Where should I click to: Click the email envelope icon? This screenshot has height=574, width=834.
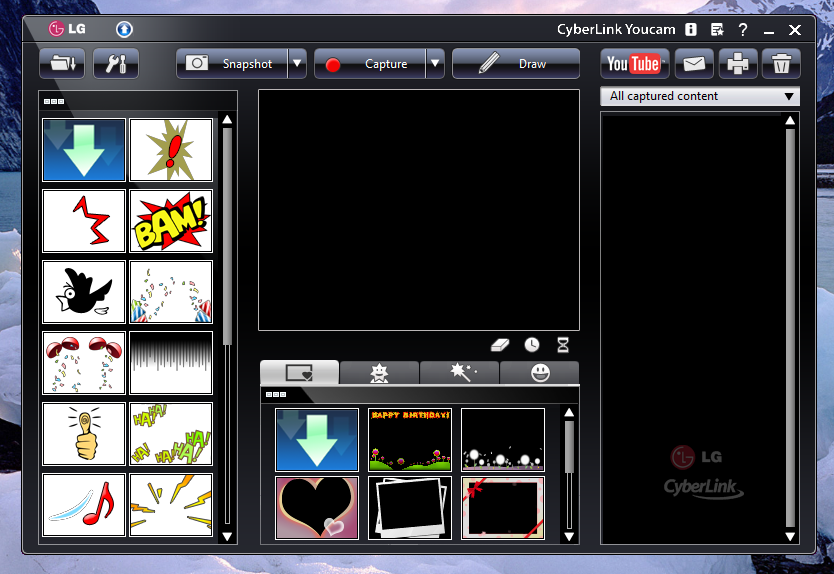coord(694,64)
